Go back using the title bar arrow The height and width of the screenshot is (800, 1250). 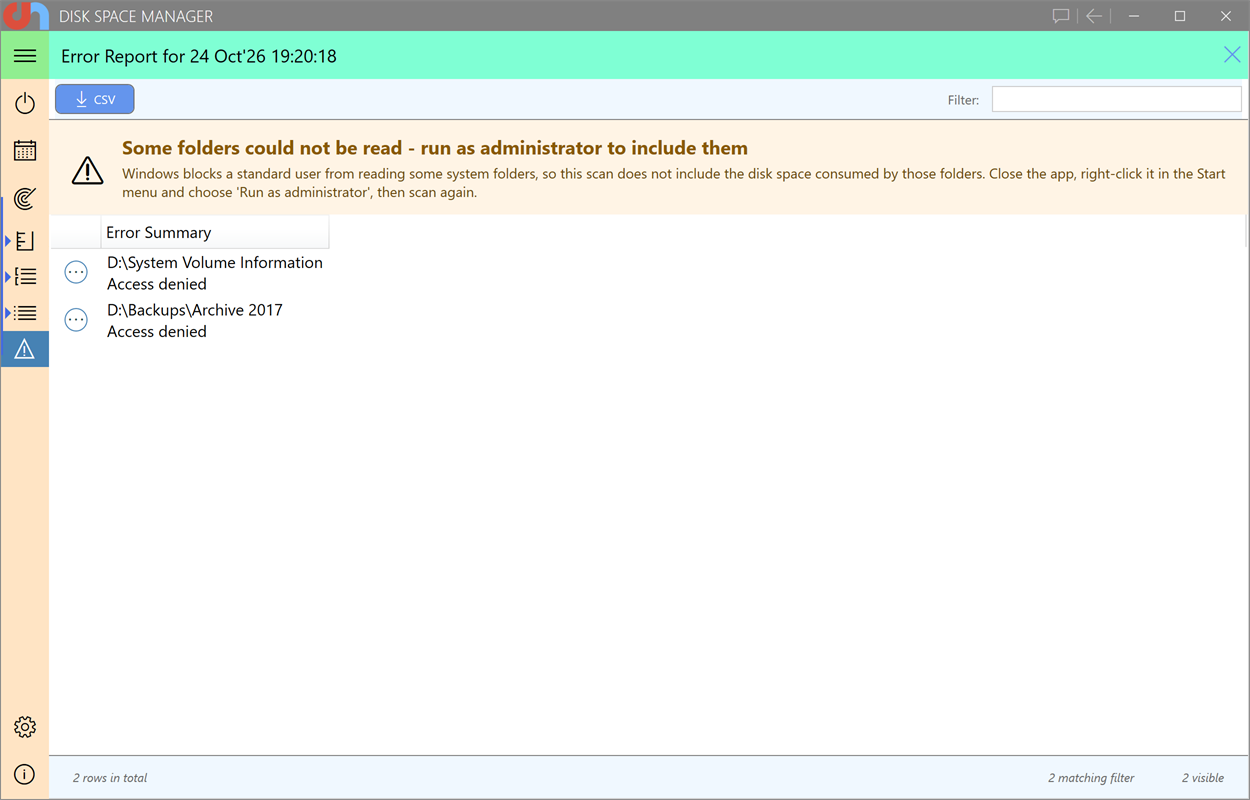[x=1094, y=16]
